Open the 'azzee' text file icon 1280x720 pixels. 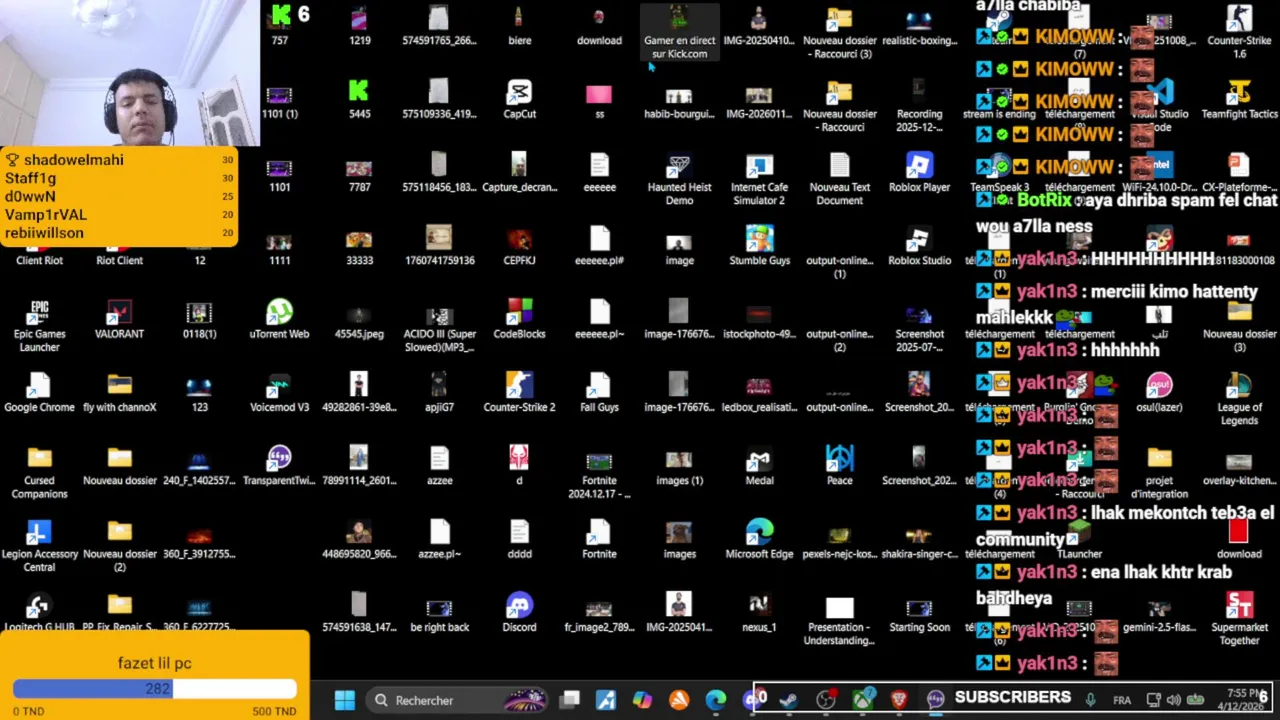(x=439, y=466)
